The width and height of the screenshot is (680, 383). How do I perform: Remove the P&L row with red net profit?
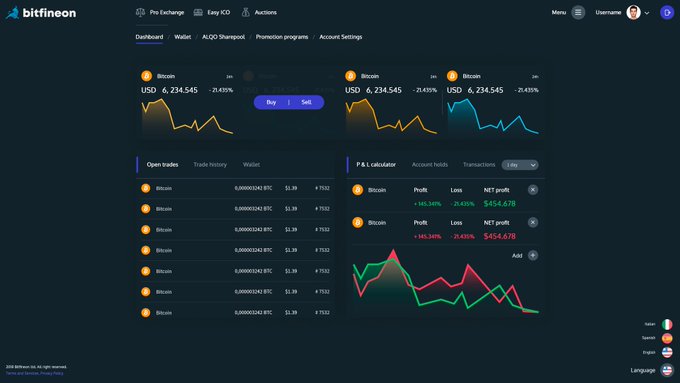pos(533,222)
